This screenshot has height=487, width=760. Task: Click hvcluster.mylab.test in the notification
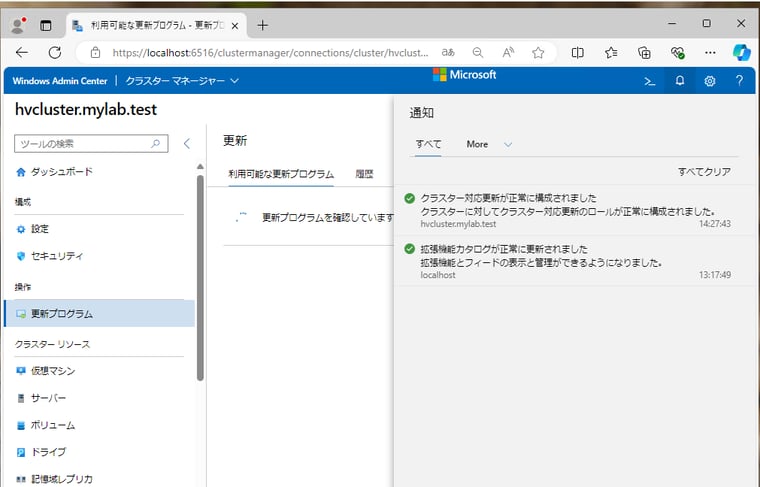pos(458,224)
